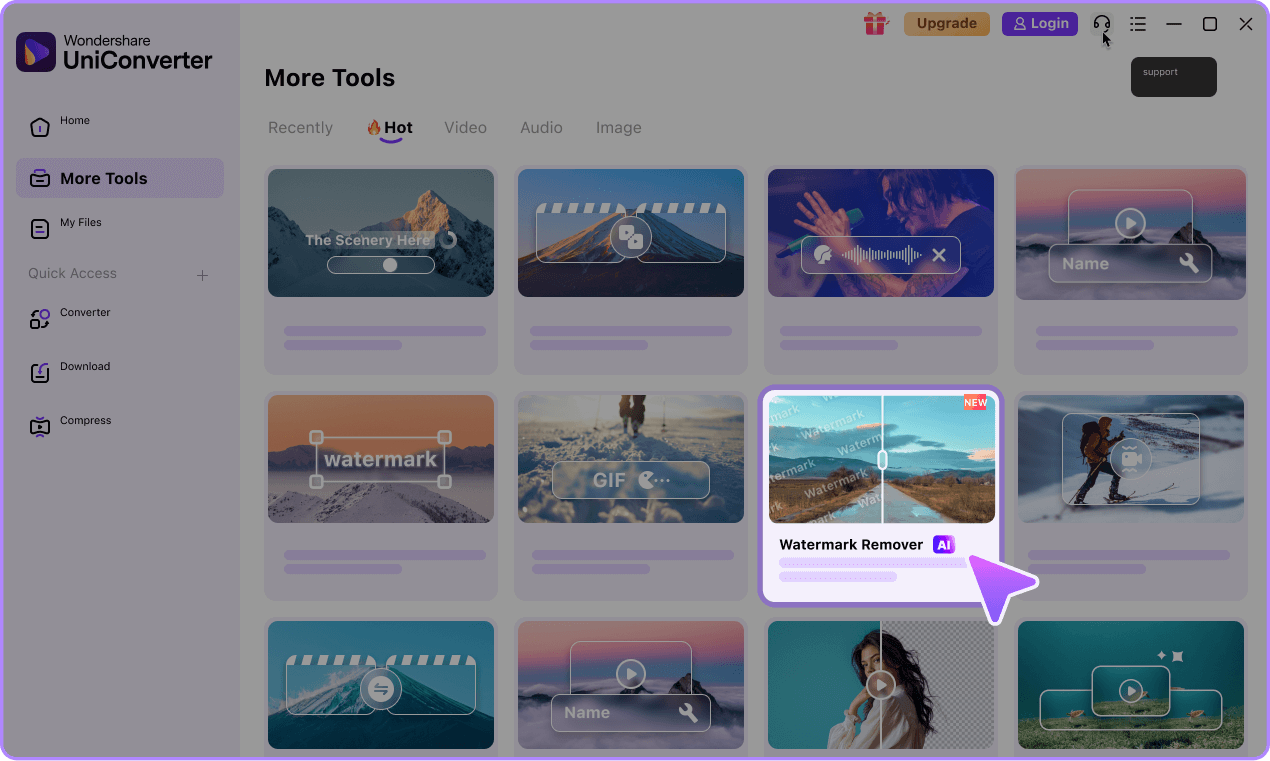
Task: Click the support tooltip
Action: (x=1174, y=77)
